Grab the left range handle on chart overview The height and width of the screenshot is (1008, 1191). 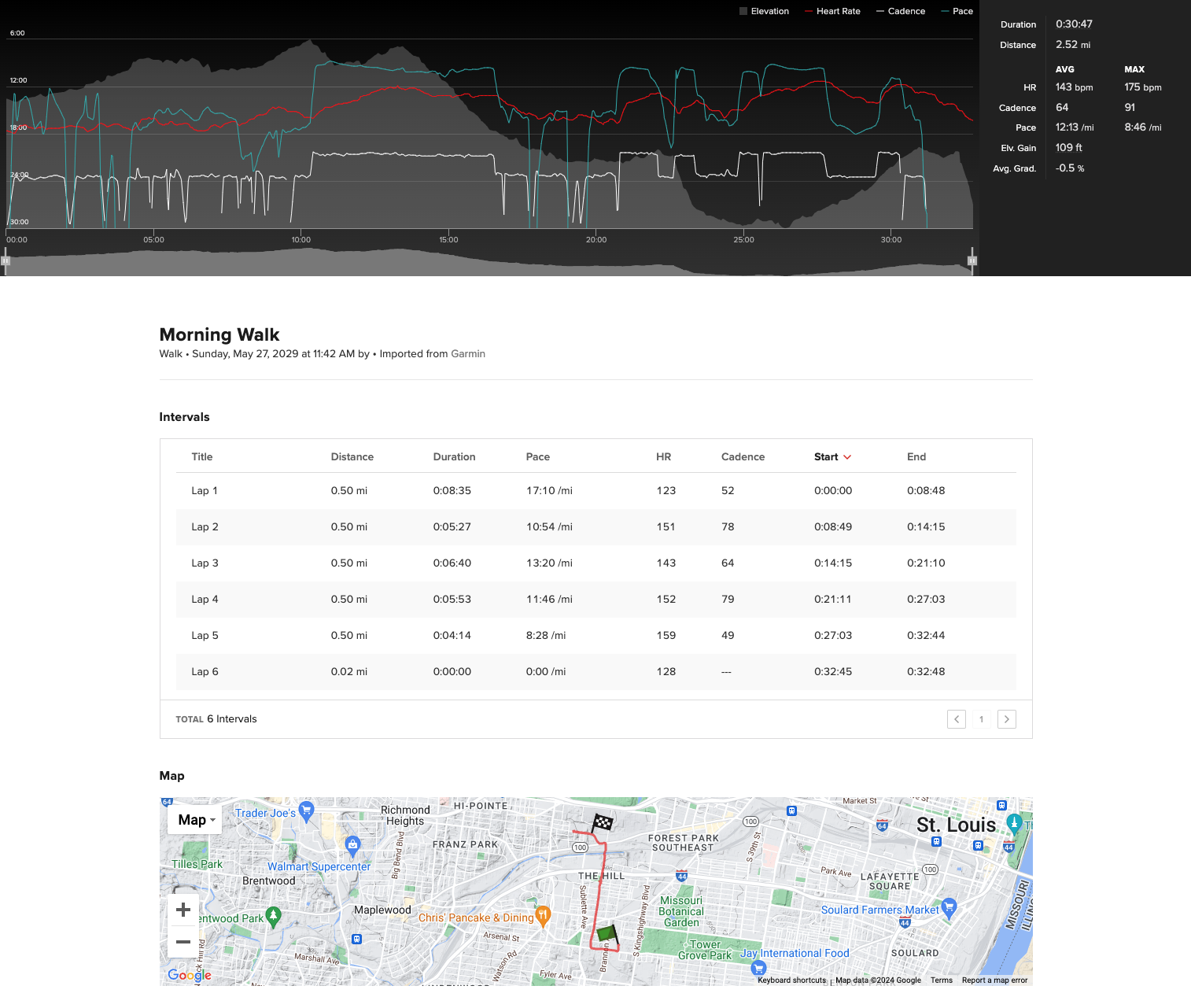pos(5,260)
